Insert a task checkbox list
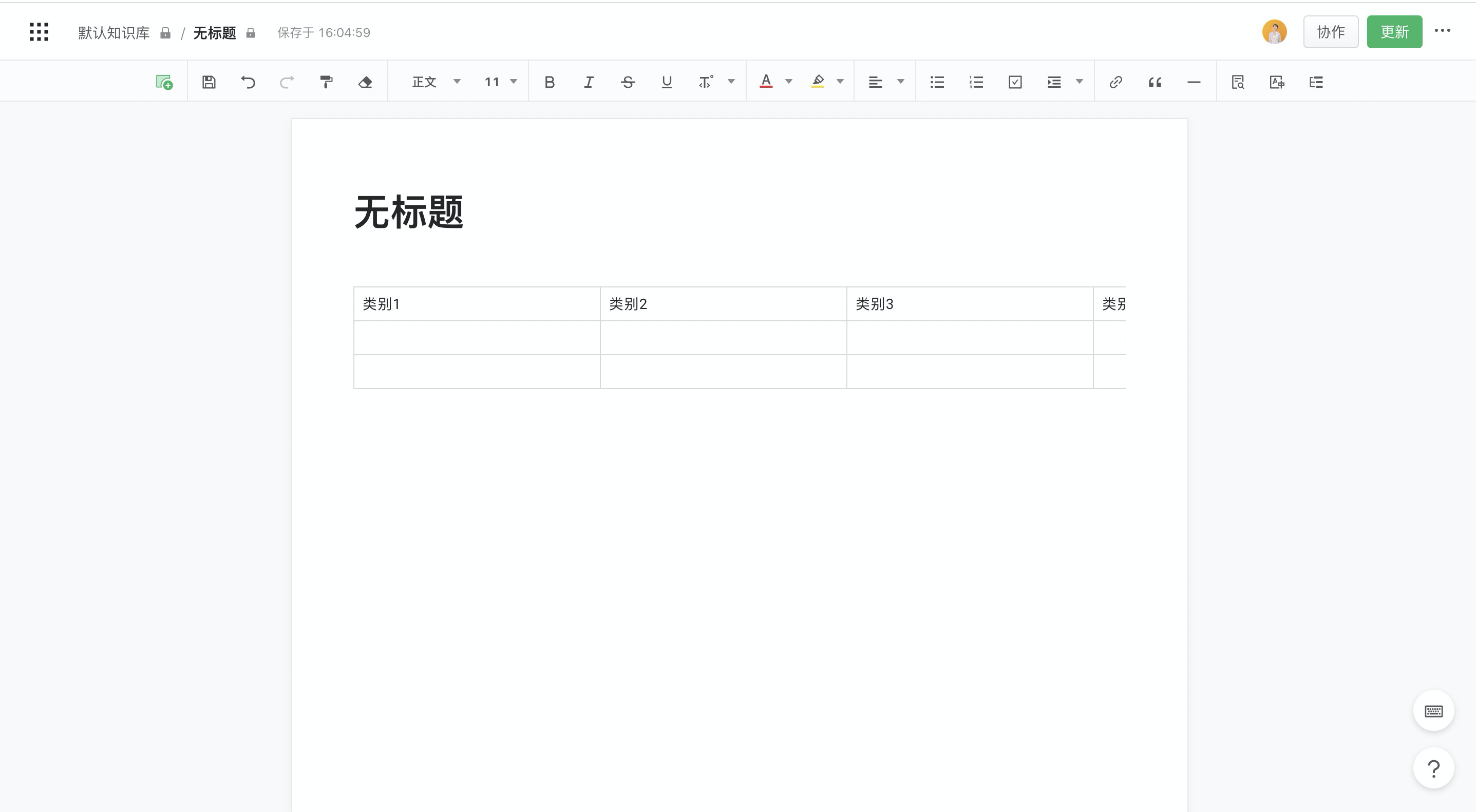The width and height of the screenshot is (1476, 812). point(1015,82)
